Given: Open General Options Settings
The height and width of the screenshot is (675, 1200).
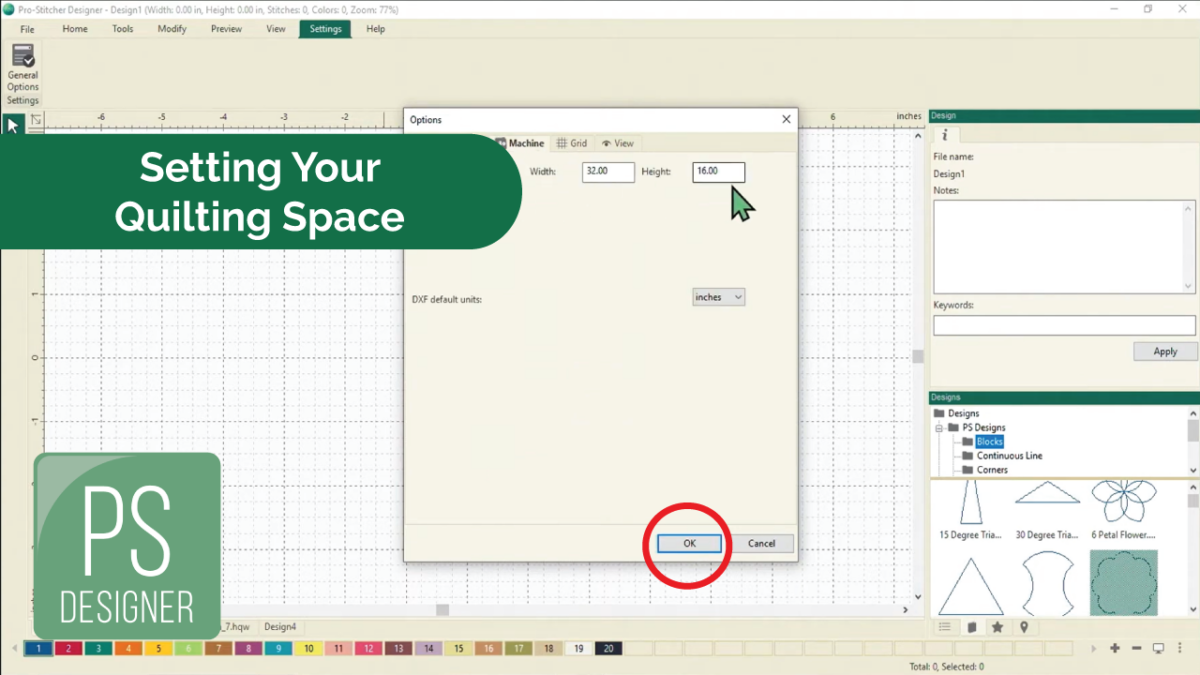Looking at the screenshot, I should (x=22, y=72).
